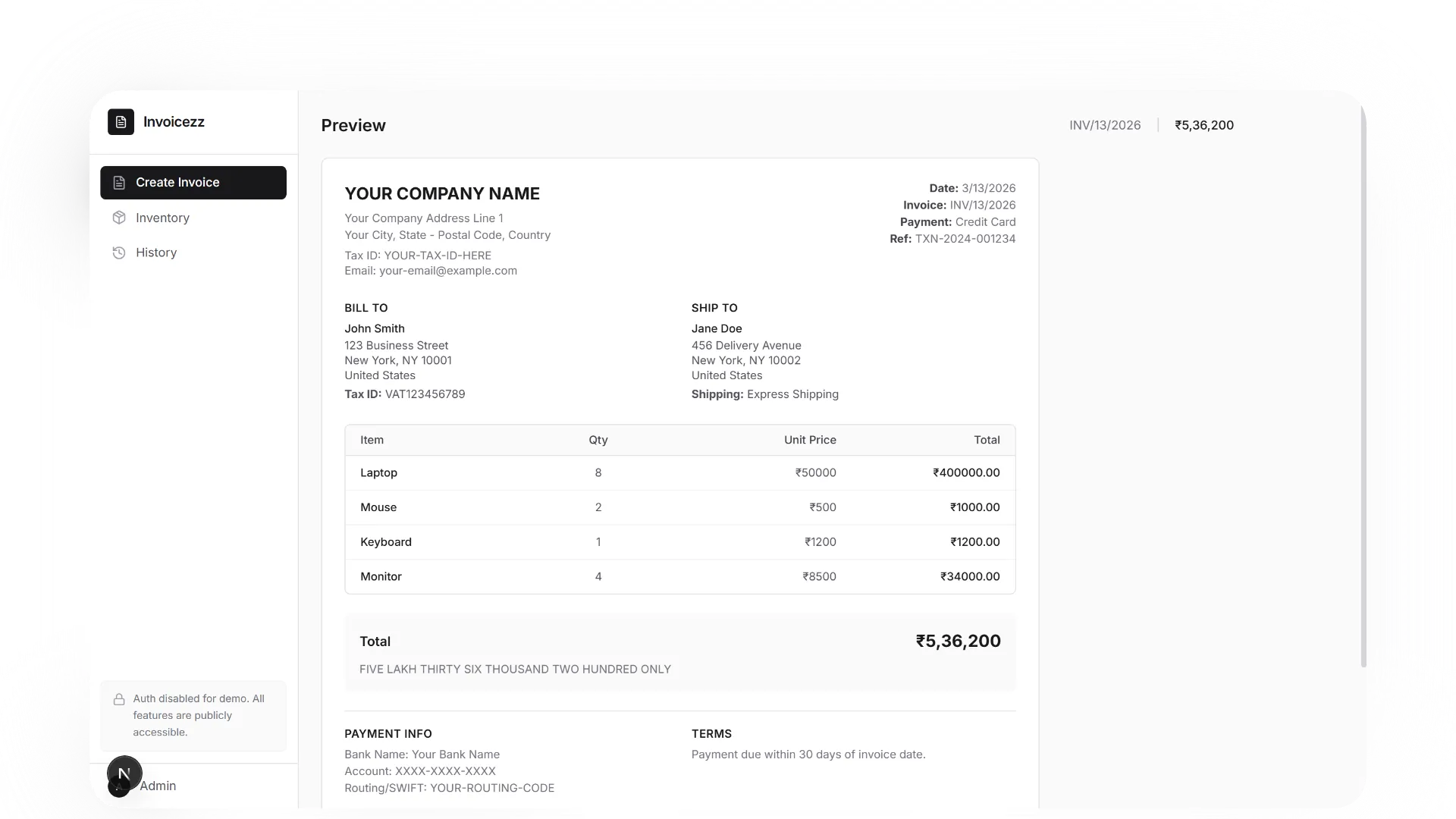Select the document icon beside Create Invoice
1456x819 pixels.
pyautogui.click(x=119, y=182)
